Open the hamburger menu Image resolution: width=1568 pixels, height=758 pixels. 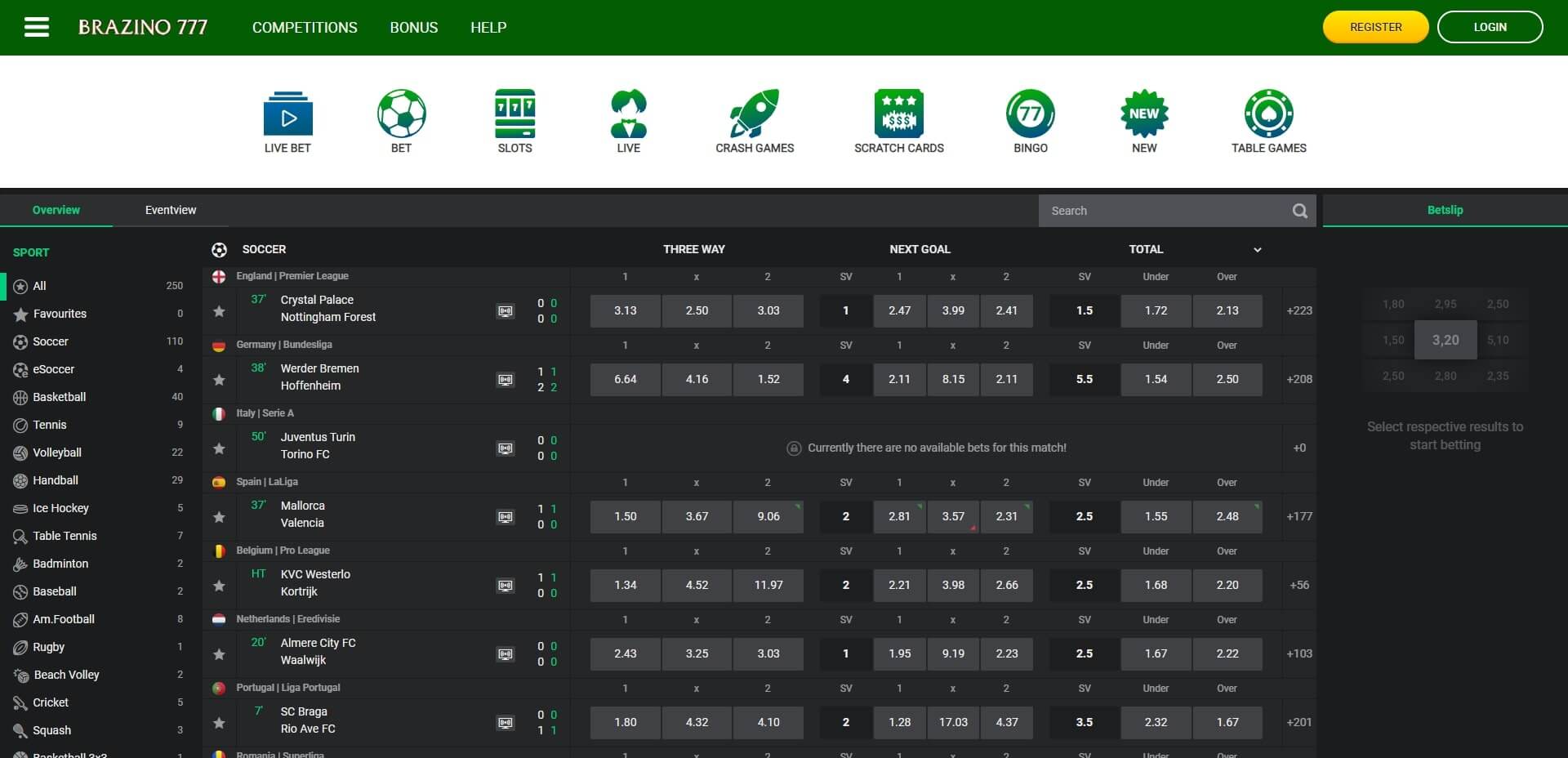click(x=36, y=27)
